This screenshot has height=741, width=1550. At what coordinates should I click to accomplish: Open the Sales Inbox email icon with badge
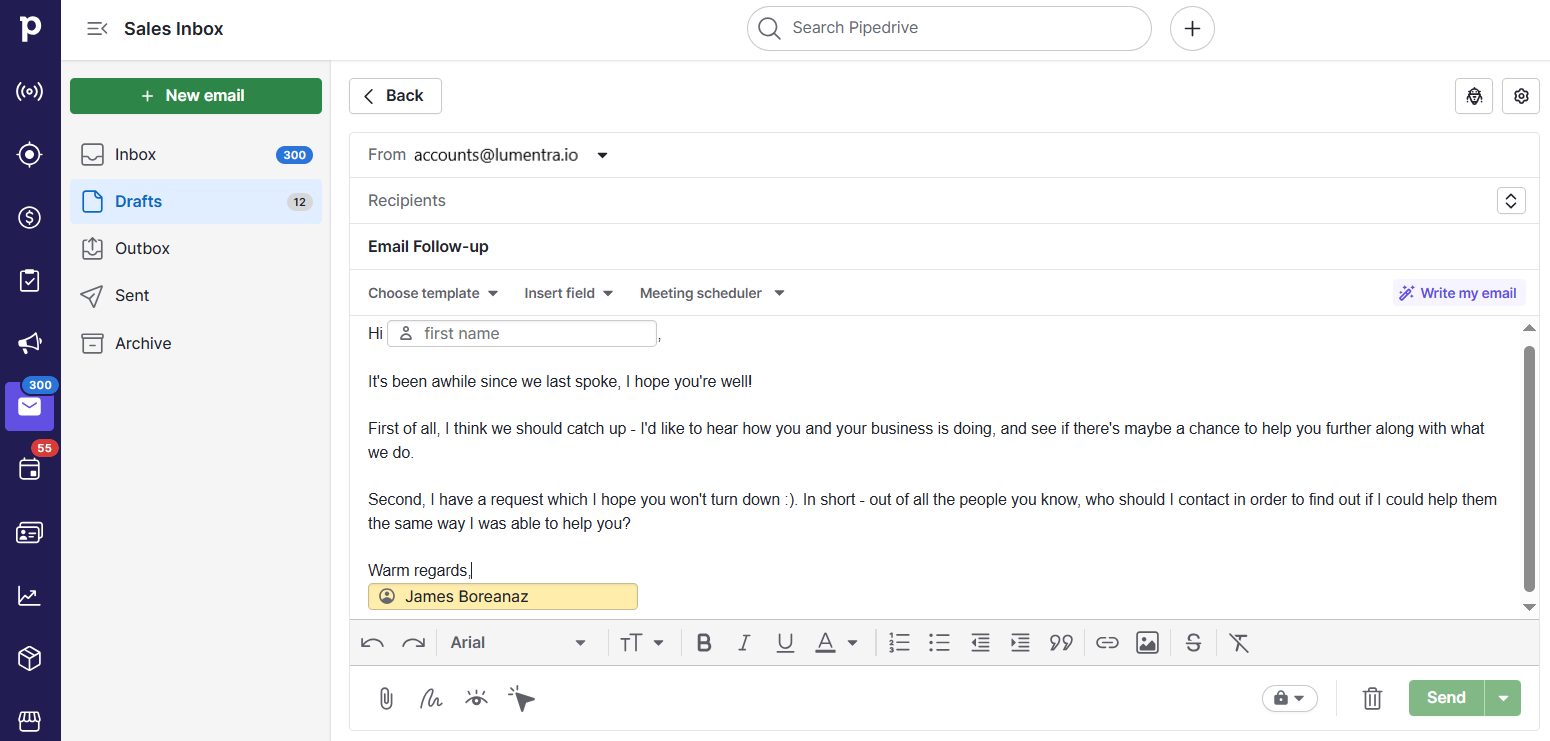point(30,406)
